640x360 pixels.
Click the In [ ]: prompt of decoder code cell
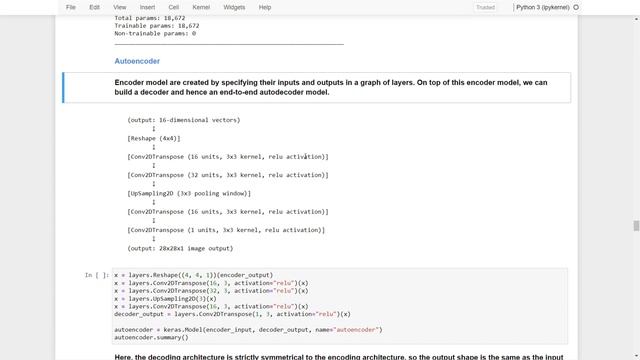click(97, 275)
